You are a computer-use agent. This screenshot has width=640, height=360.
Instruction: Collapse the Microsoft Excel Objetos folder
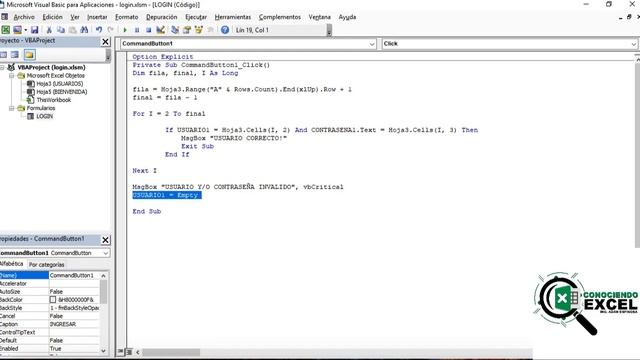[12, 76]
